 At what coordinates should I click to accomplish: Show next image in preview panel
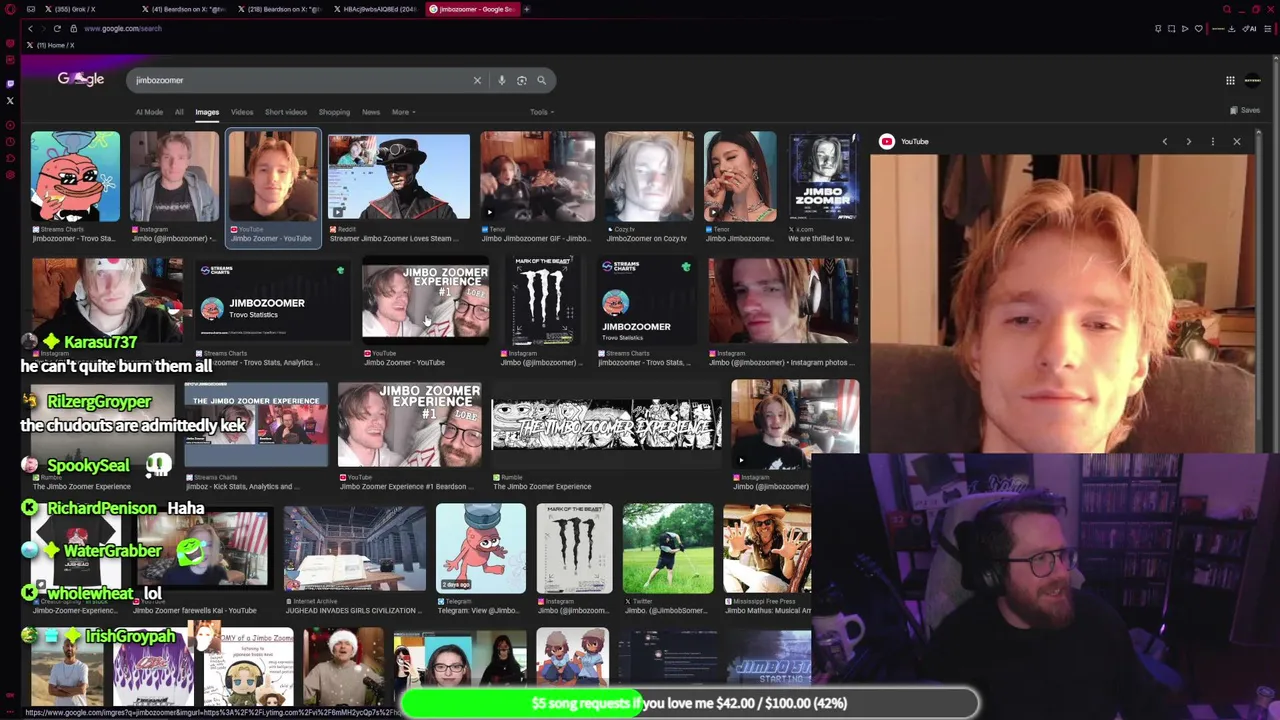point(1189,142)
